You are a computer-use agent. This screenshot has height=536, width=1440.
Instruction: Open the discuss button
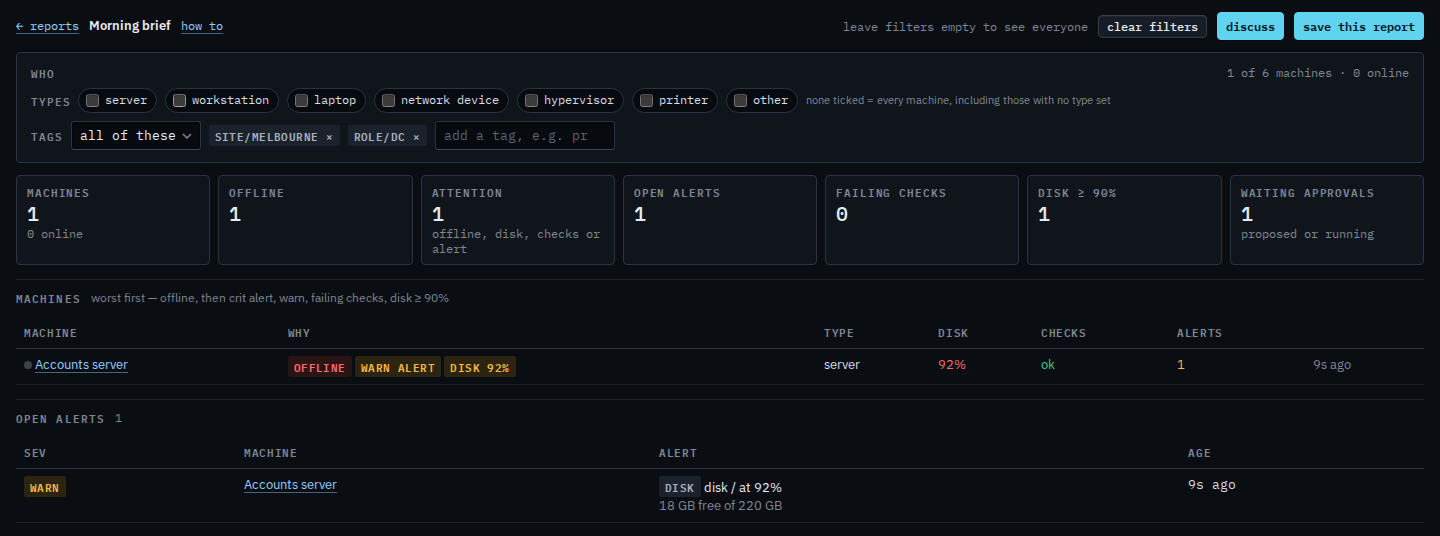pyautogui.click(x=1250, y=27)
